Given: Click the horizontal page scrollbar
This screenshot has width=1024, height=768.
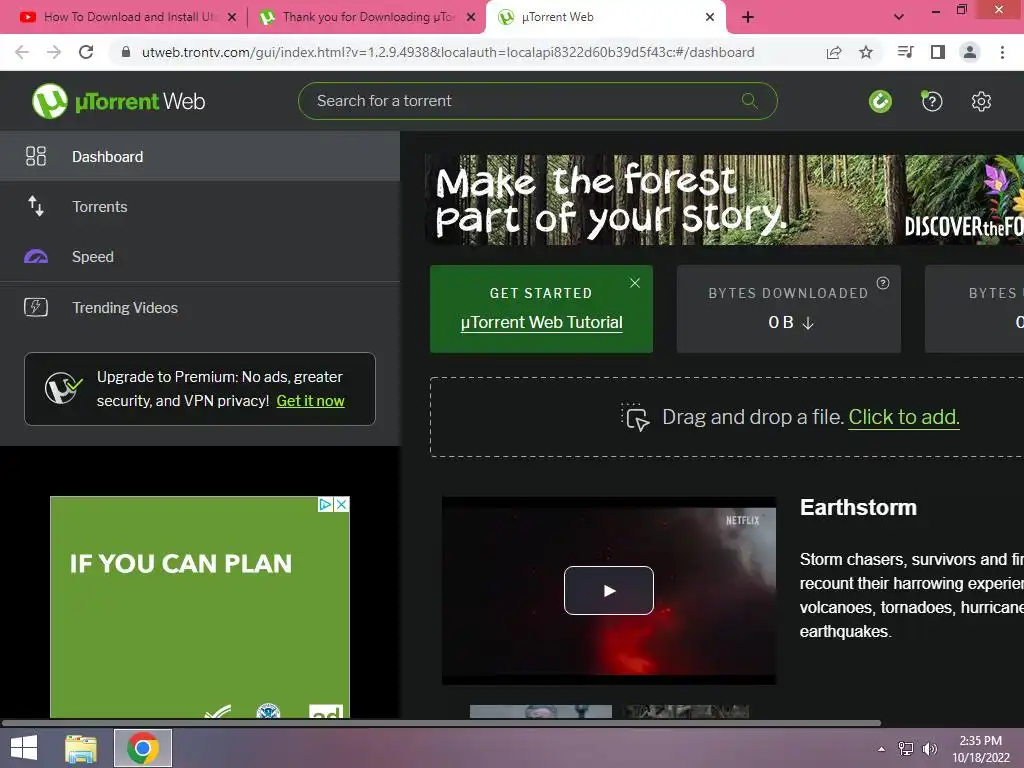Looking at the screenshot, I should (441, 723).
